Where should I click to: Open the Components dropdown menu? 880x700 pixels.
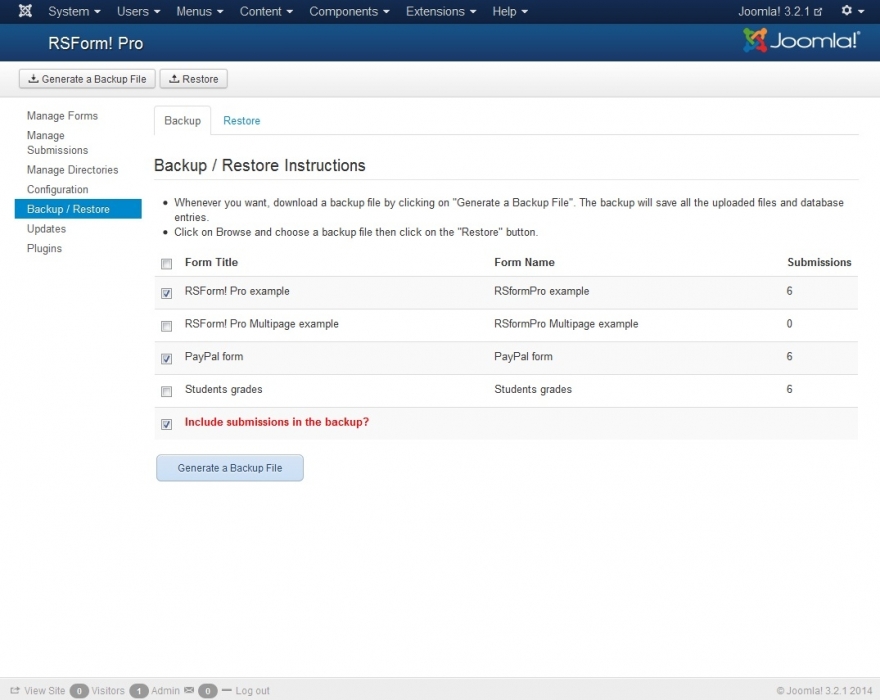[x=349, y=11]
